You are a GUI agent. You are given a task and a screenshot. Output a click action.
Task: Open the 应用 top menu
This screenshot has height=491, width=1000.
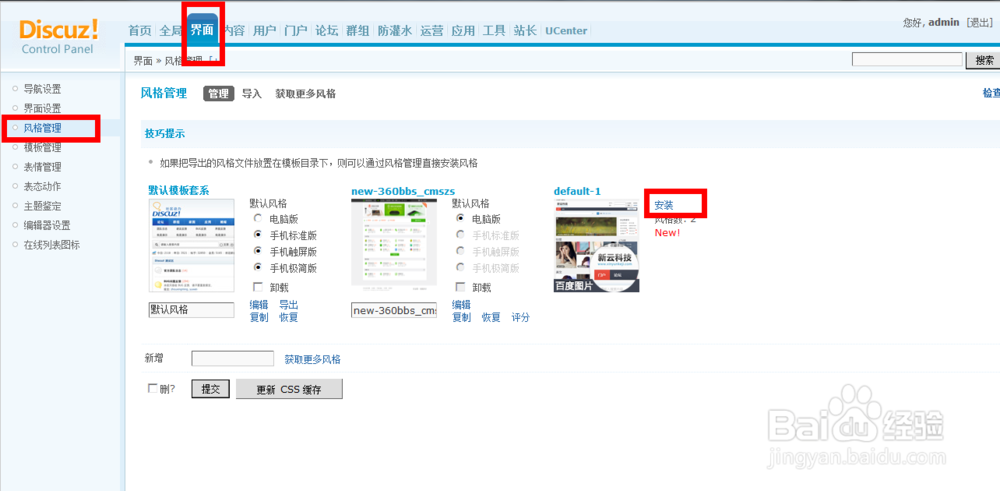(463, 31)
